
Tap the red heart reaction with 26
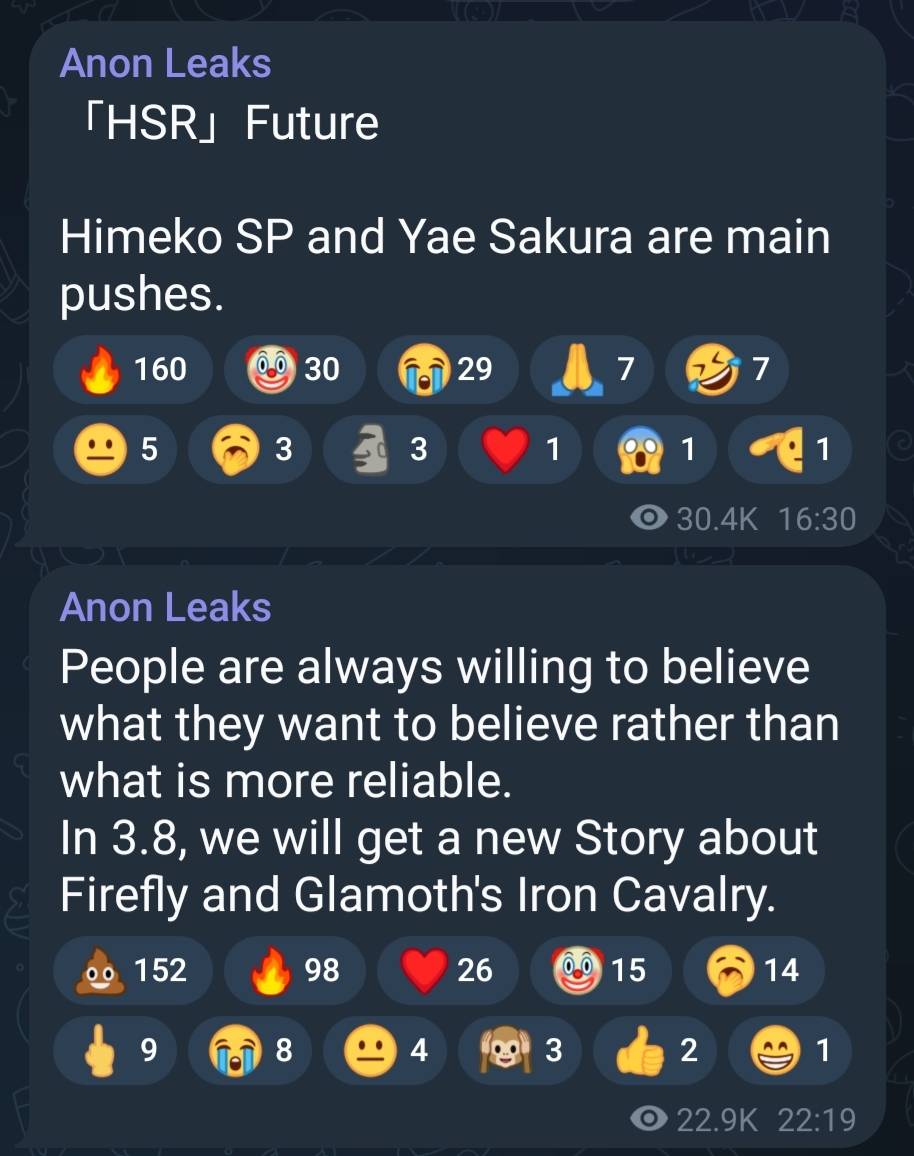(x=446, y=970)
